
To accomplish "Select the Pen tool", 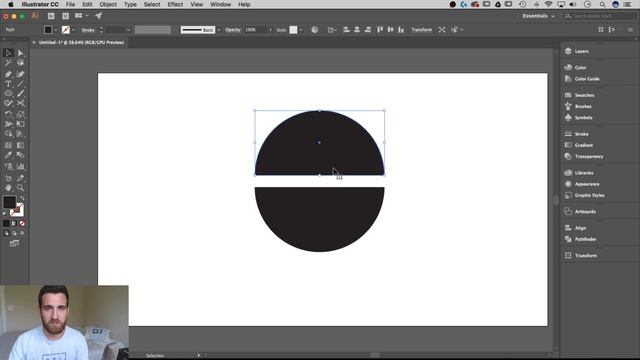I will click(8, 74).
